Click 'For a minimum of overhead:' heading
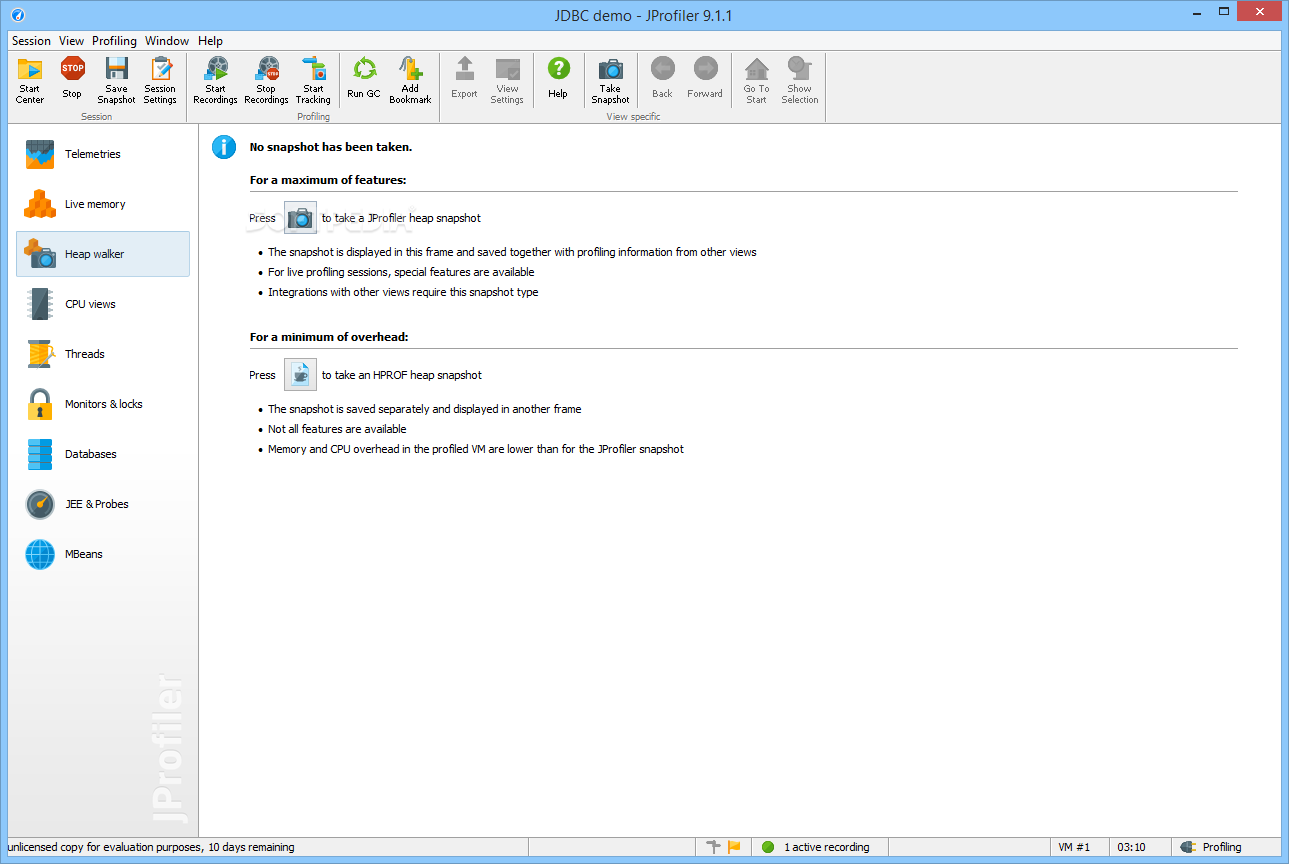 (x=329, y=337)
